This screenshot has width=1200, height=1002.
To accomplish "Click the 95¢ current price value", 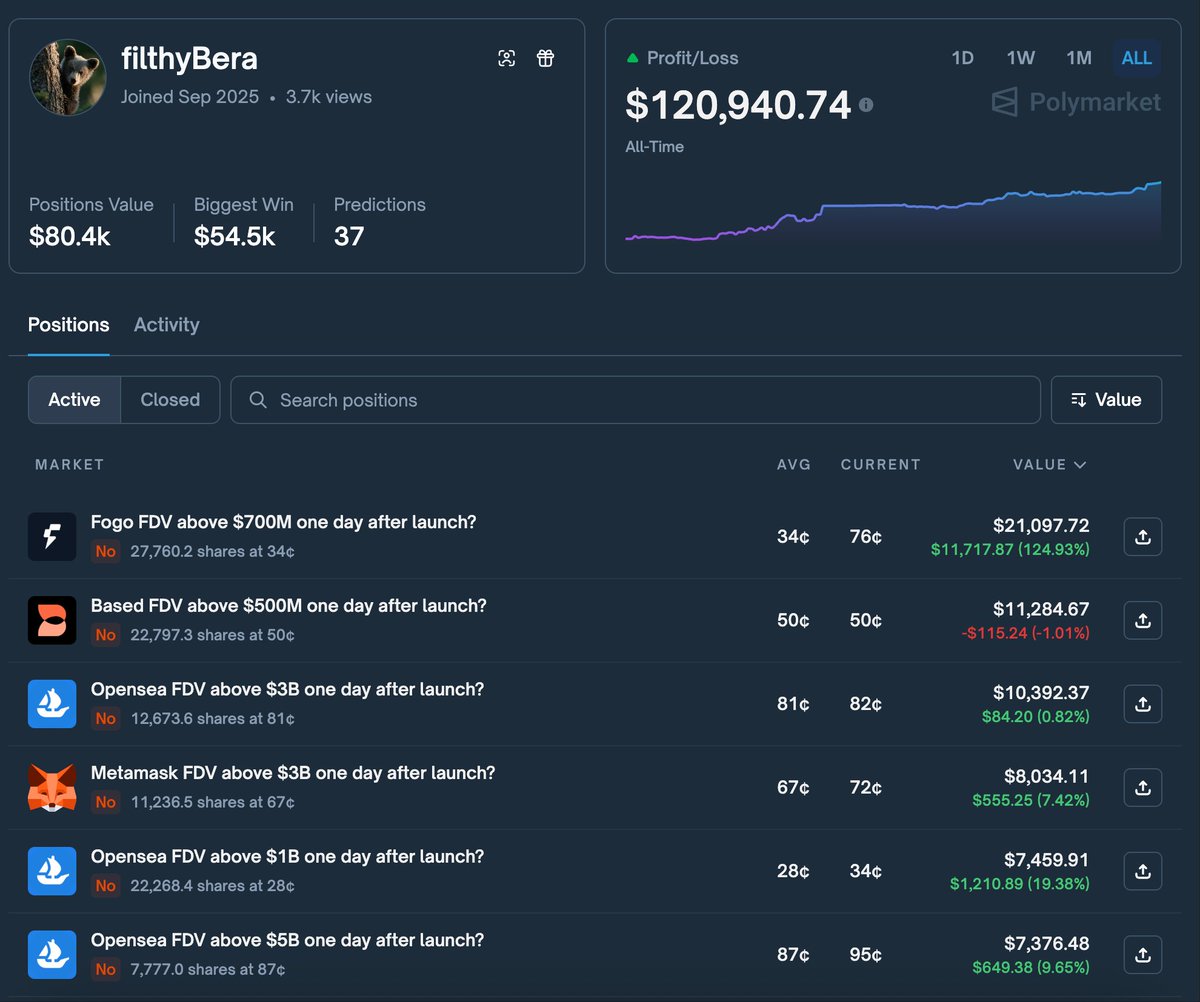I will (865, 955).
